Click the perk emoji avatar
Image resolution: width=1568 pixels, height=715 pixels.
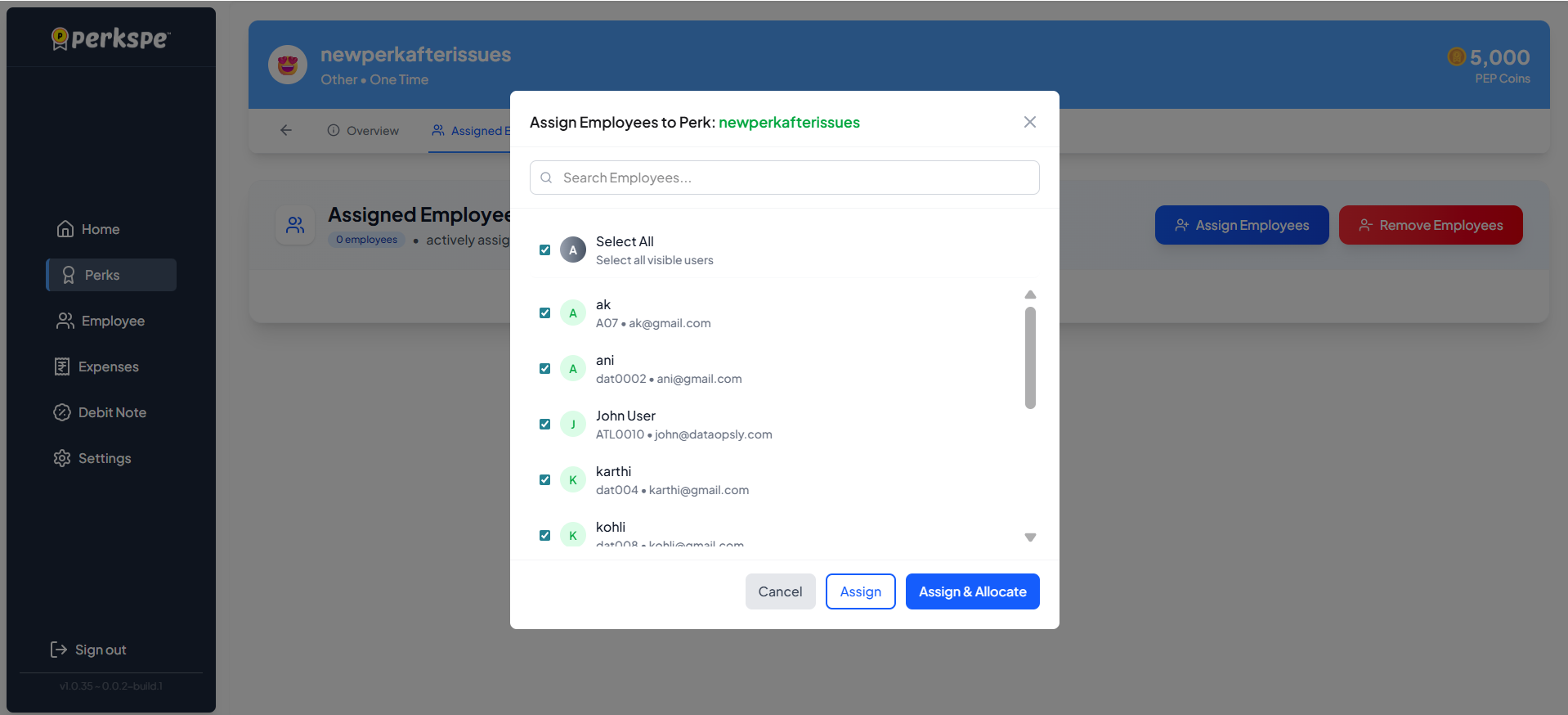click(288, 65)
